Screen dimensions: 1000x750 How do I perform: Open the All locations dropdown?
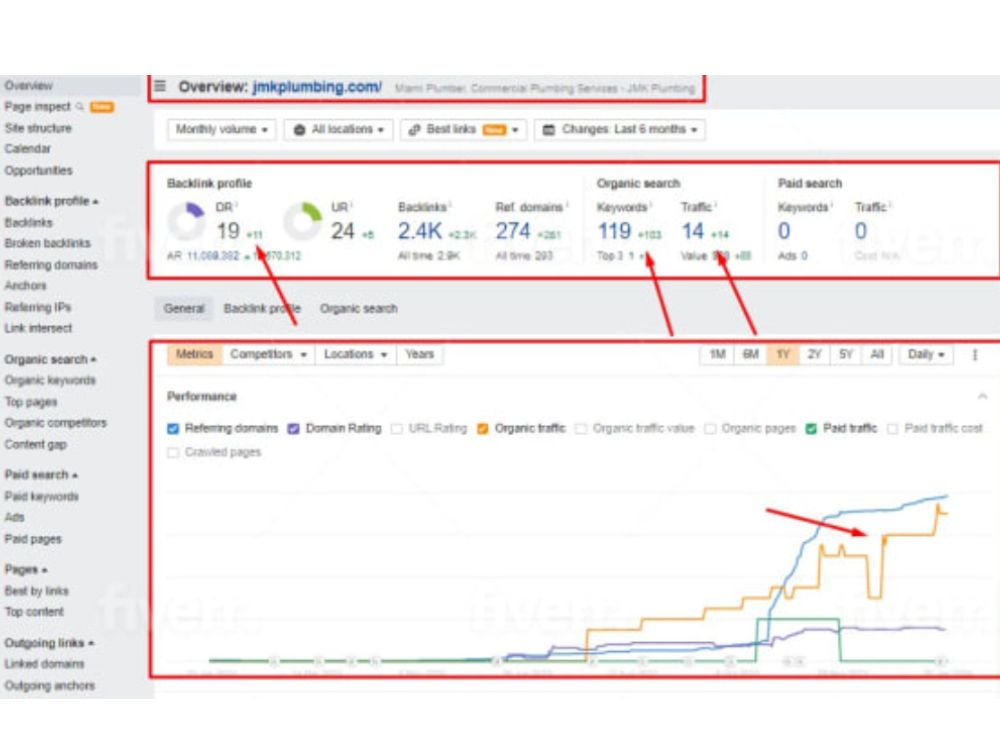point(339,129)
